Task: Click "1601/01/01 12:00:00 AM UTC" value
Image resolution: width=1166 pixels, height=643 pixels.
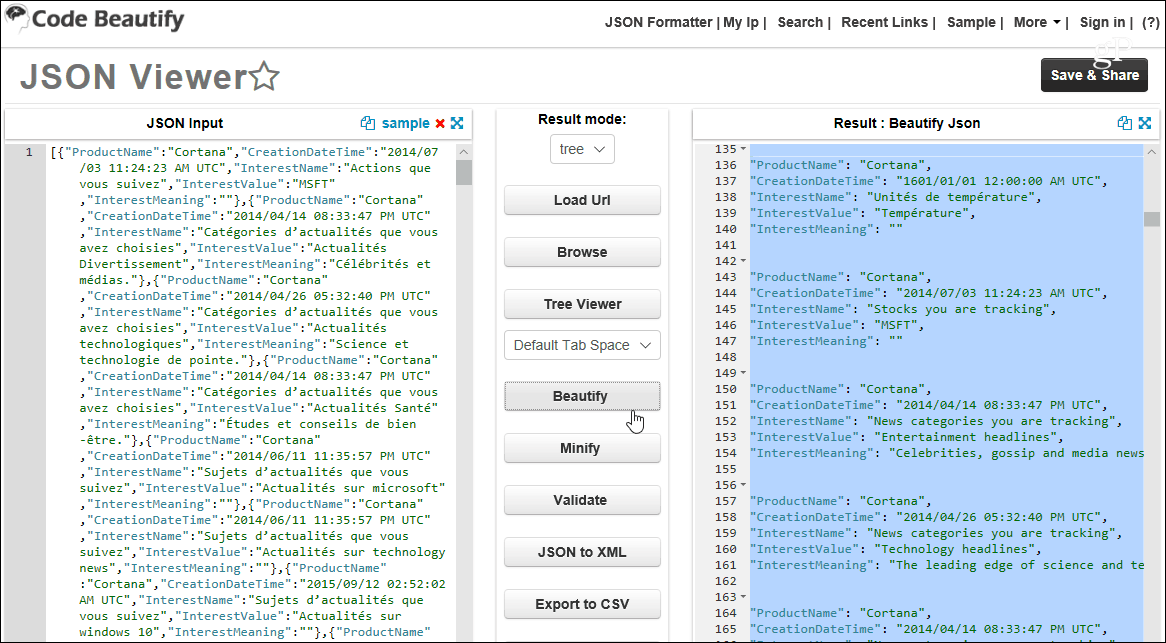Action: [x=999, y=181]
